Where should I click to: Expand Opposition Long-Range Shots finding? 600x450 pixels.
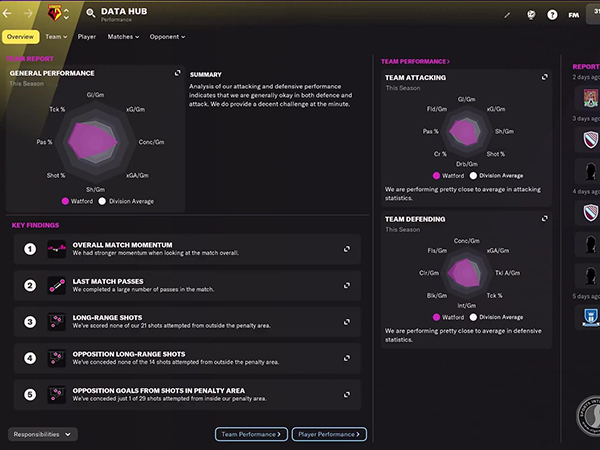347,358
